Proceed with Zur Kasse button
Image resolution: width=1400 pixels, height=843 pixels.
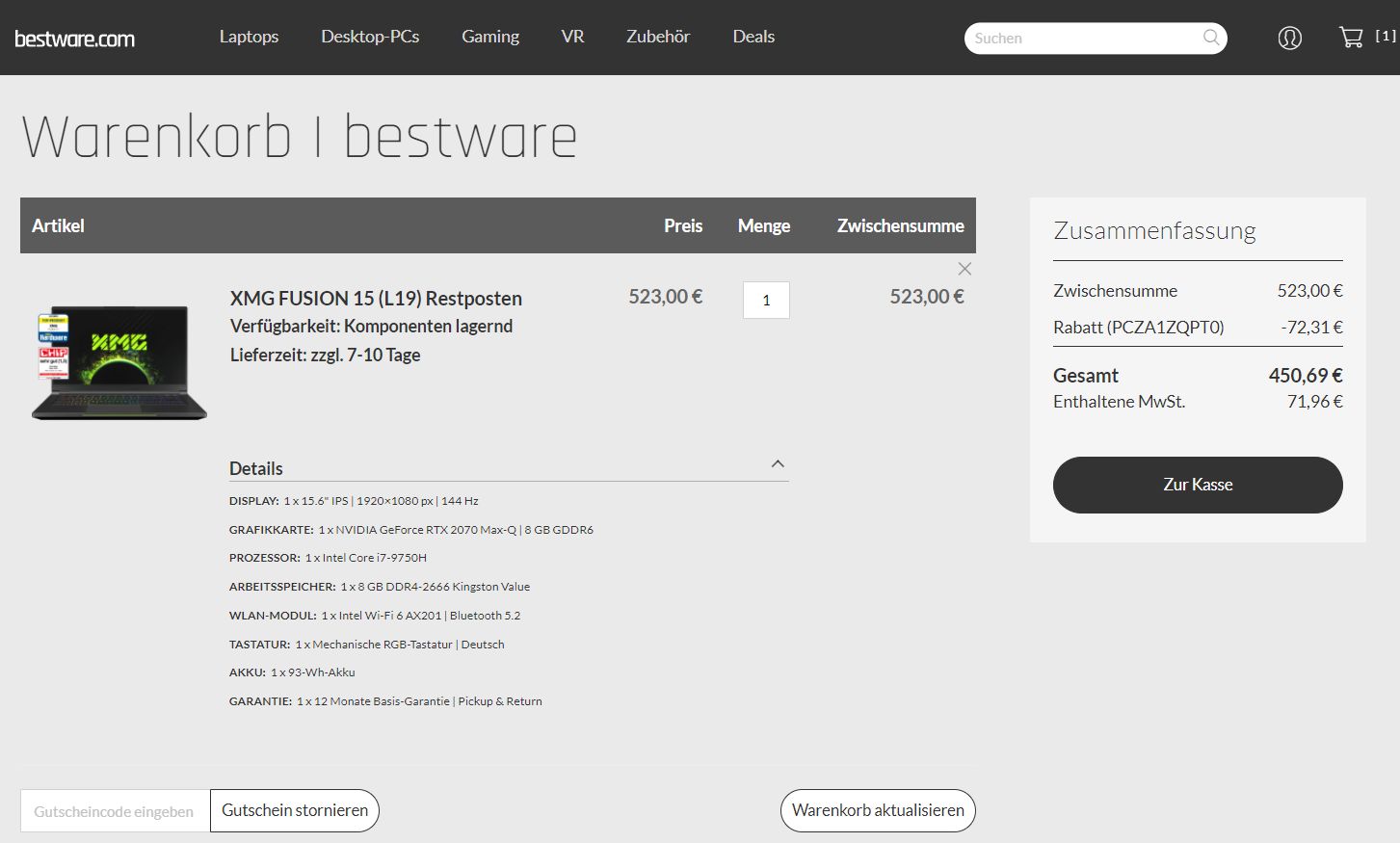[1198, 485]
